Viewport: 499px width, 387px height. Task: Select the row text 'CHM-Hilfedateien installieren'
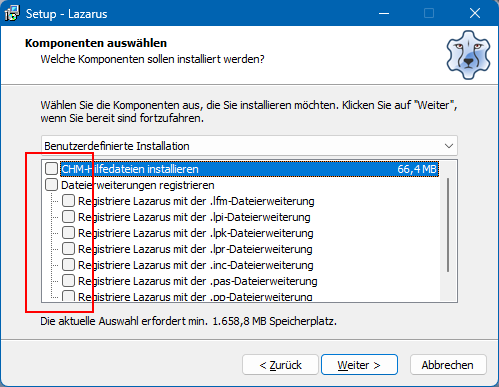pyautogui.click(x=130, y=169)
